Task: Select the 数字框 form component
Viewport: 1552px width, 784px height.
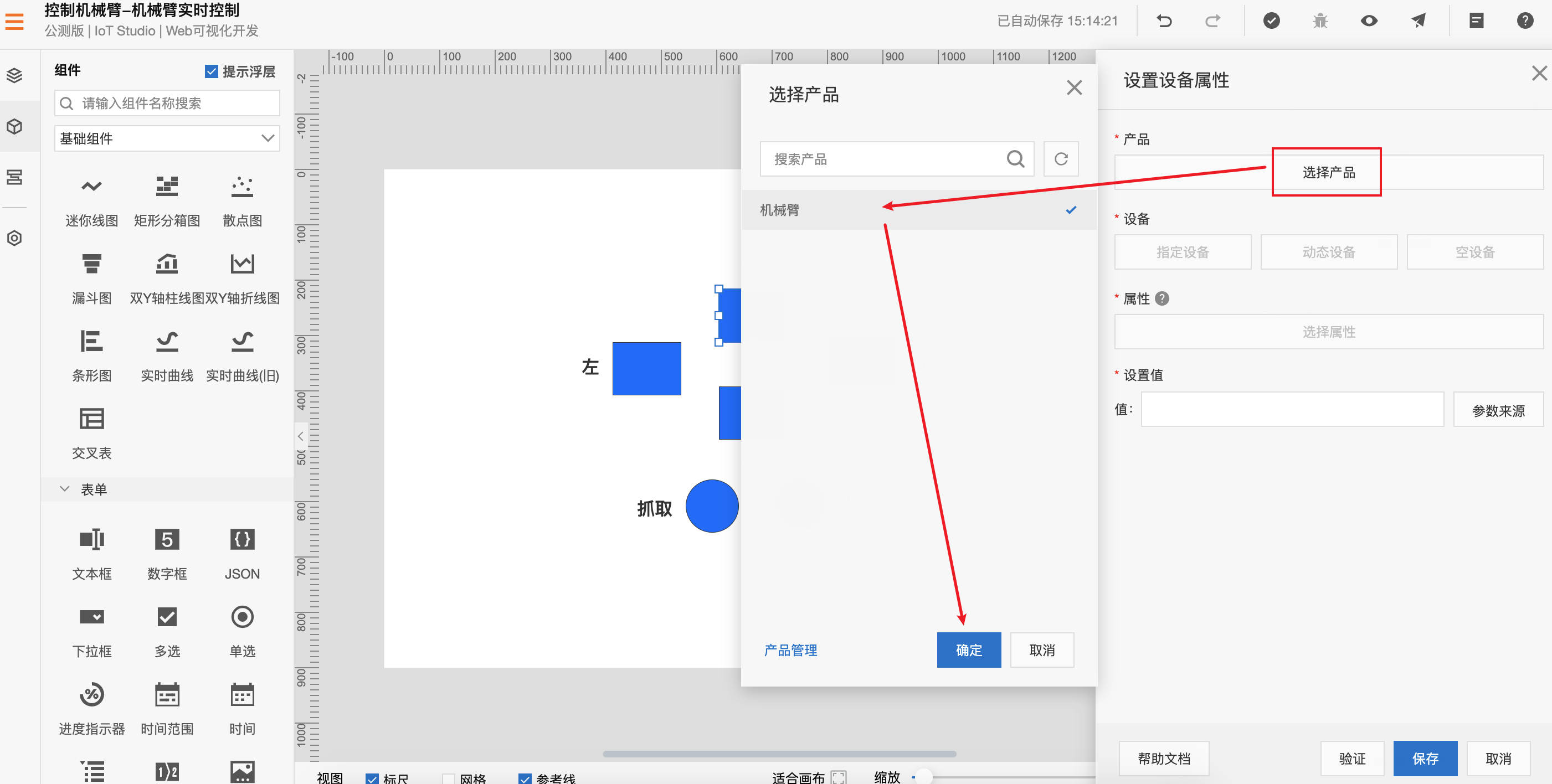Action: tap(167, 555)
